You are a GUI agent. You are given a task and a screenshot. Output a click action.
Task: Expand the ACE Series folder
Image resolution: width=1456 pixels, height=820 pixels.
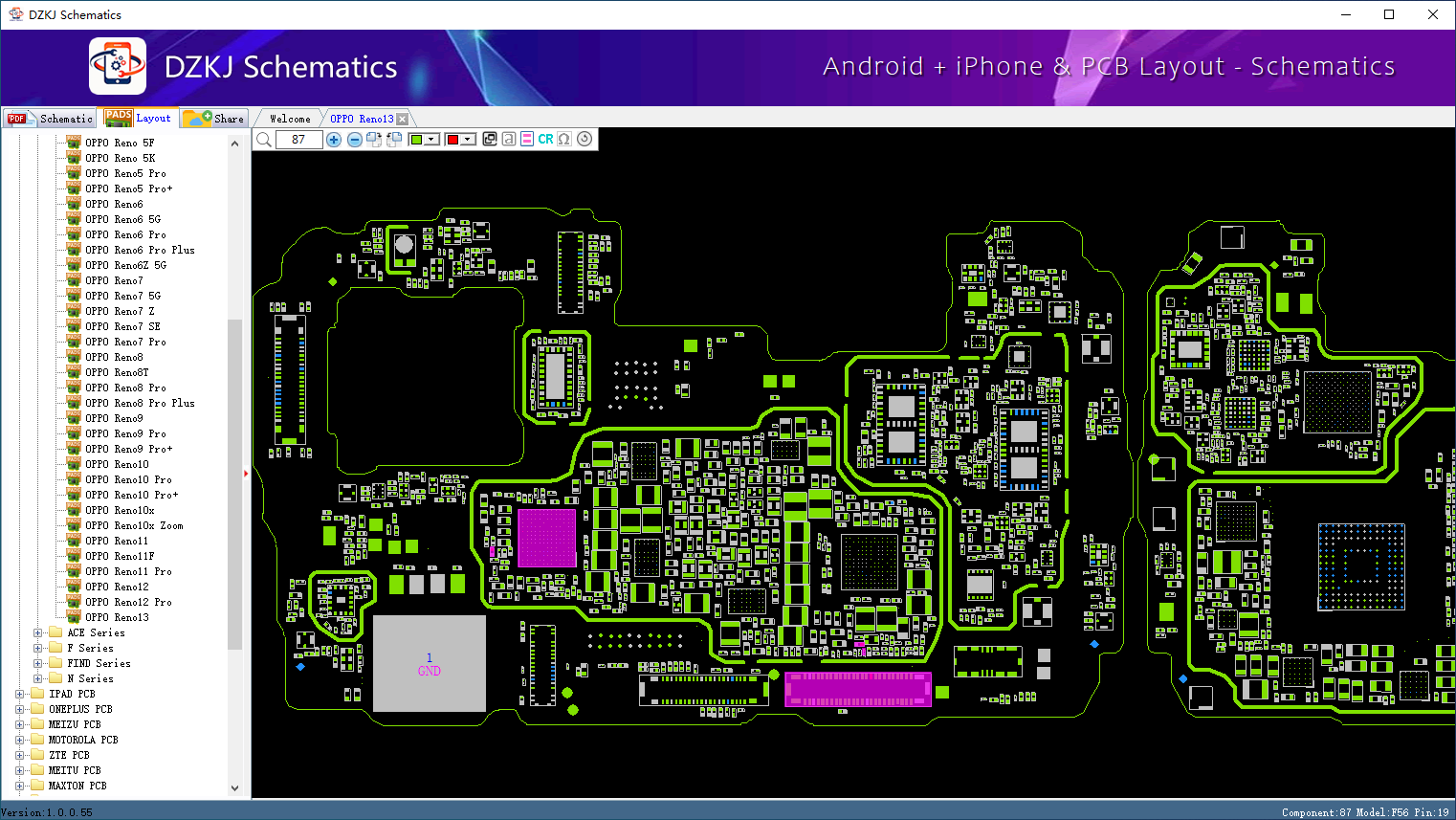click(x=37, y=632)
